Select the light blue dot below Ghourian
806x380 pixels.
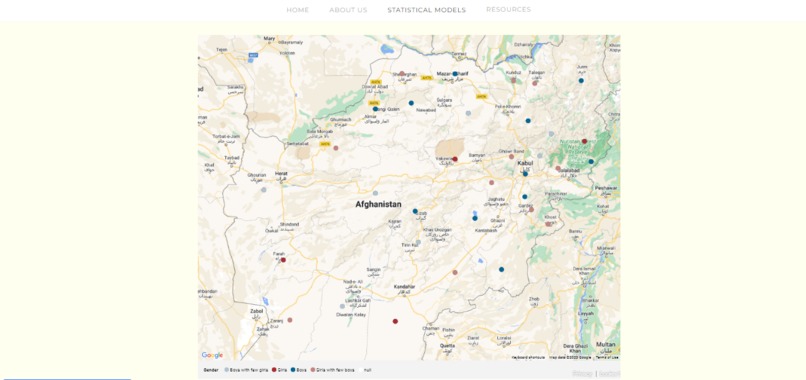pyautogui.click(x=264, y=190)
